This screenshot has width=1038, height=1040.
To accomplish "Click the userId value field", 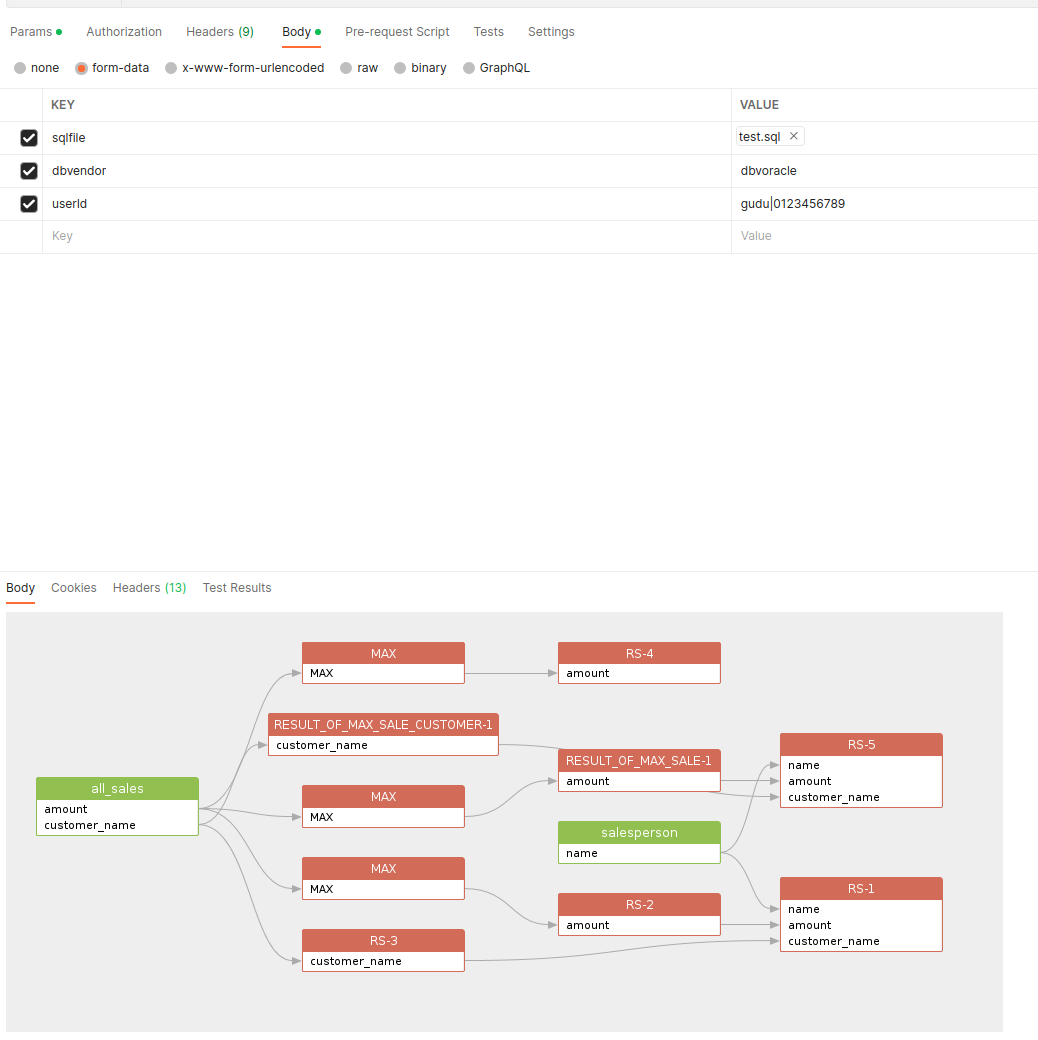I will pyautogui.click(x=880, y=204).
